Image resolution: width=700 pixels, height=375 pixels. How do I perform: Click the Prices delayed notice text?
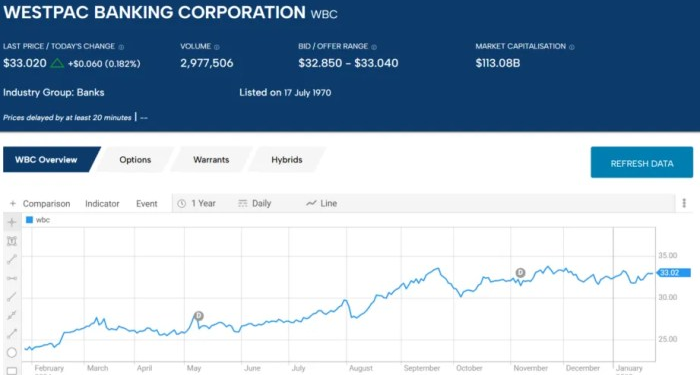click(67, 118)
